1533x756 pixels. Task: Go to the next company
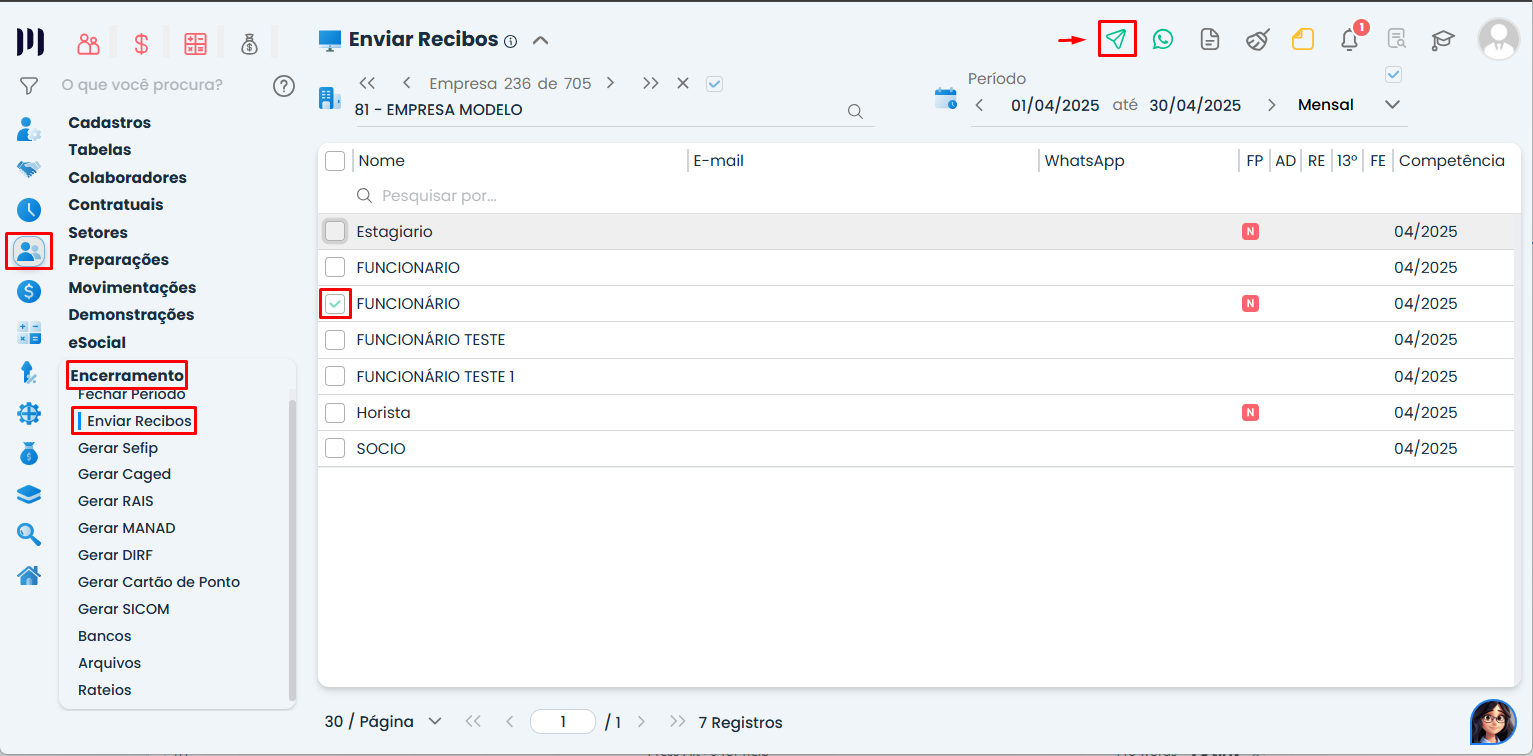(610, 84)
